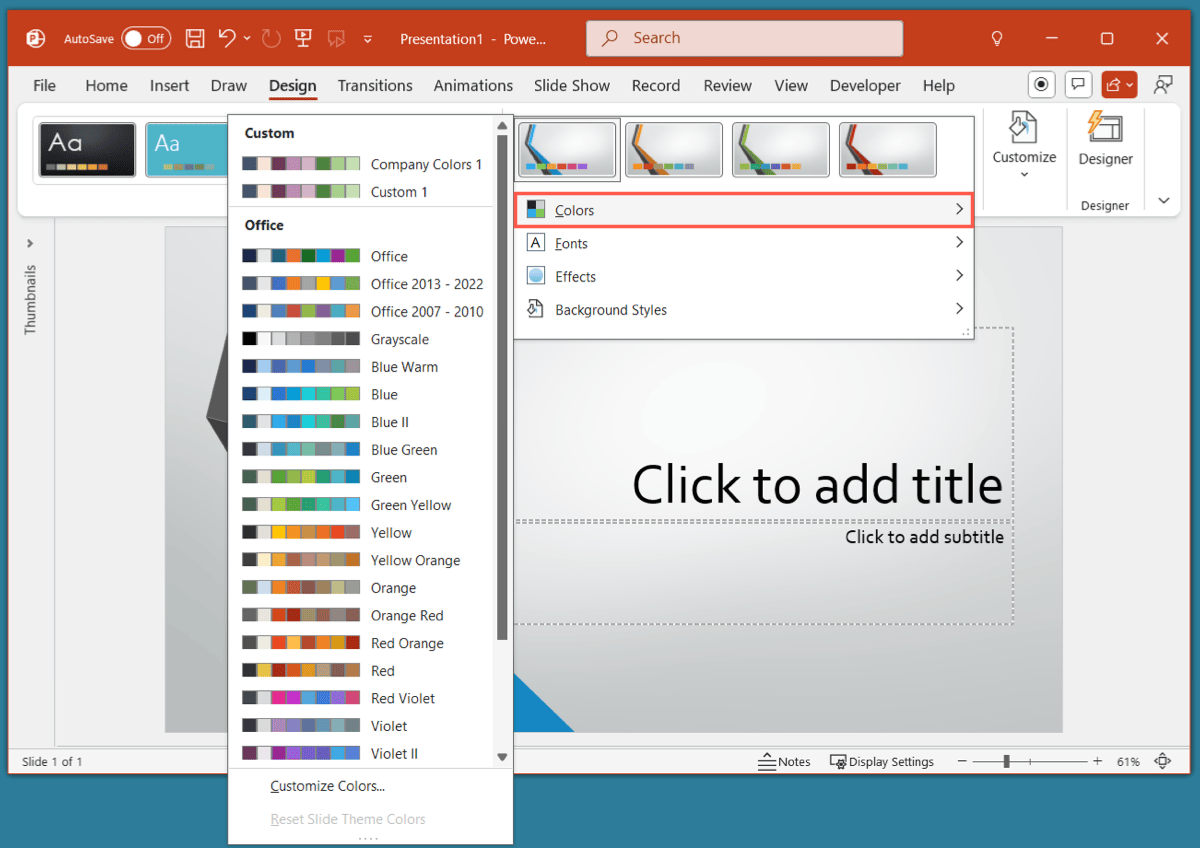
Task: Expand the Fonts submenu
Action: [x=745, y=243]
